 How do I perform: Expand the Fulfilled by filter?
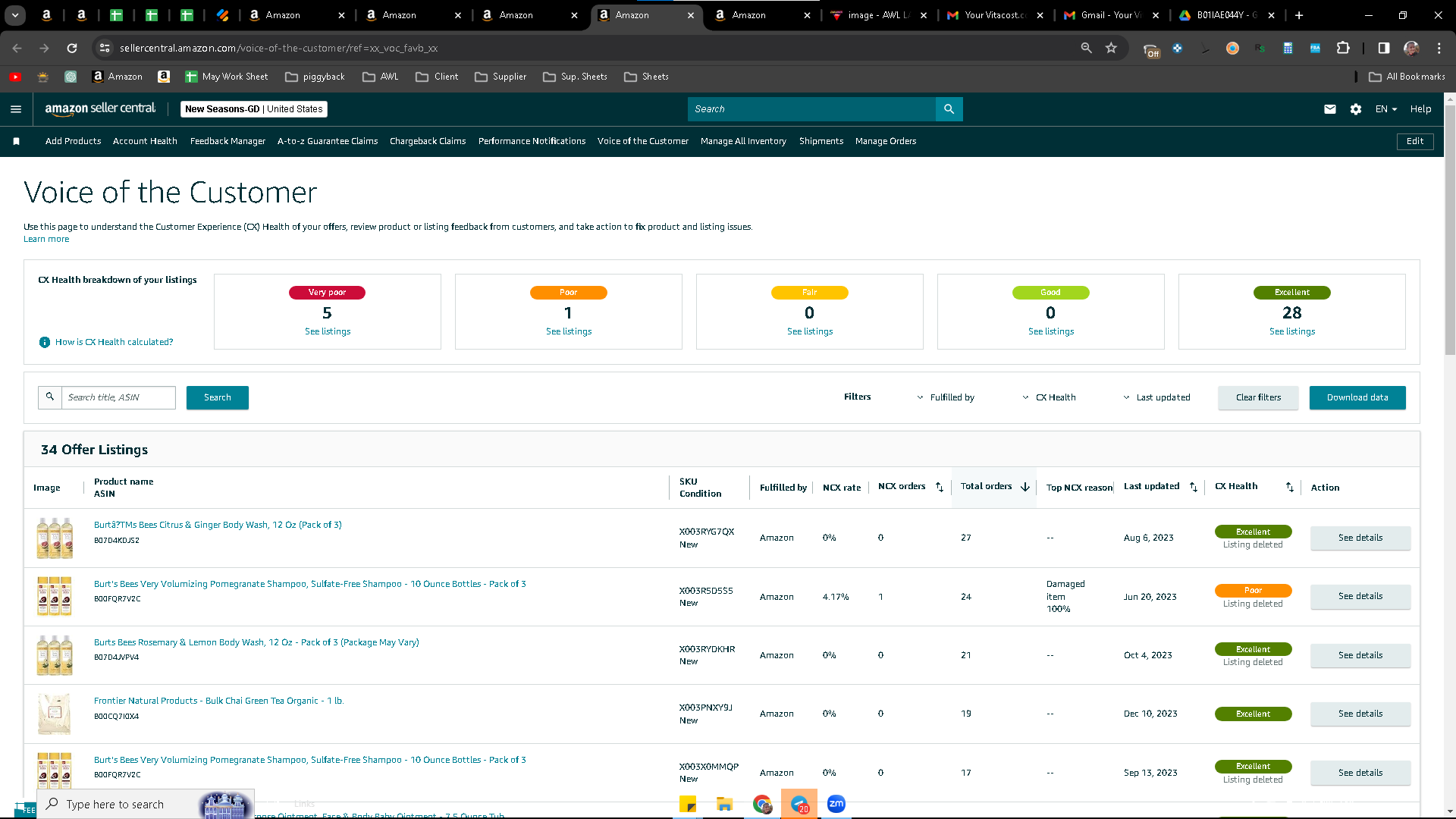tap(946, 397)
